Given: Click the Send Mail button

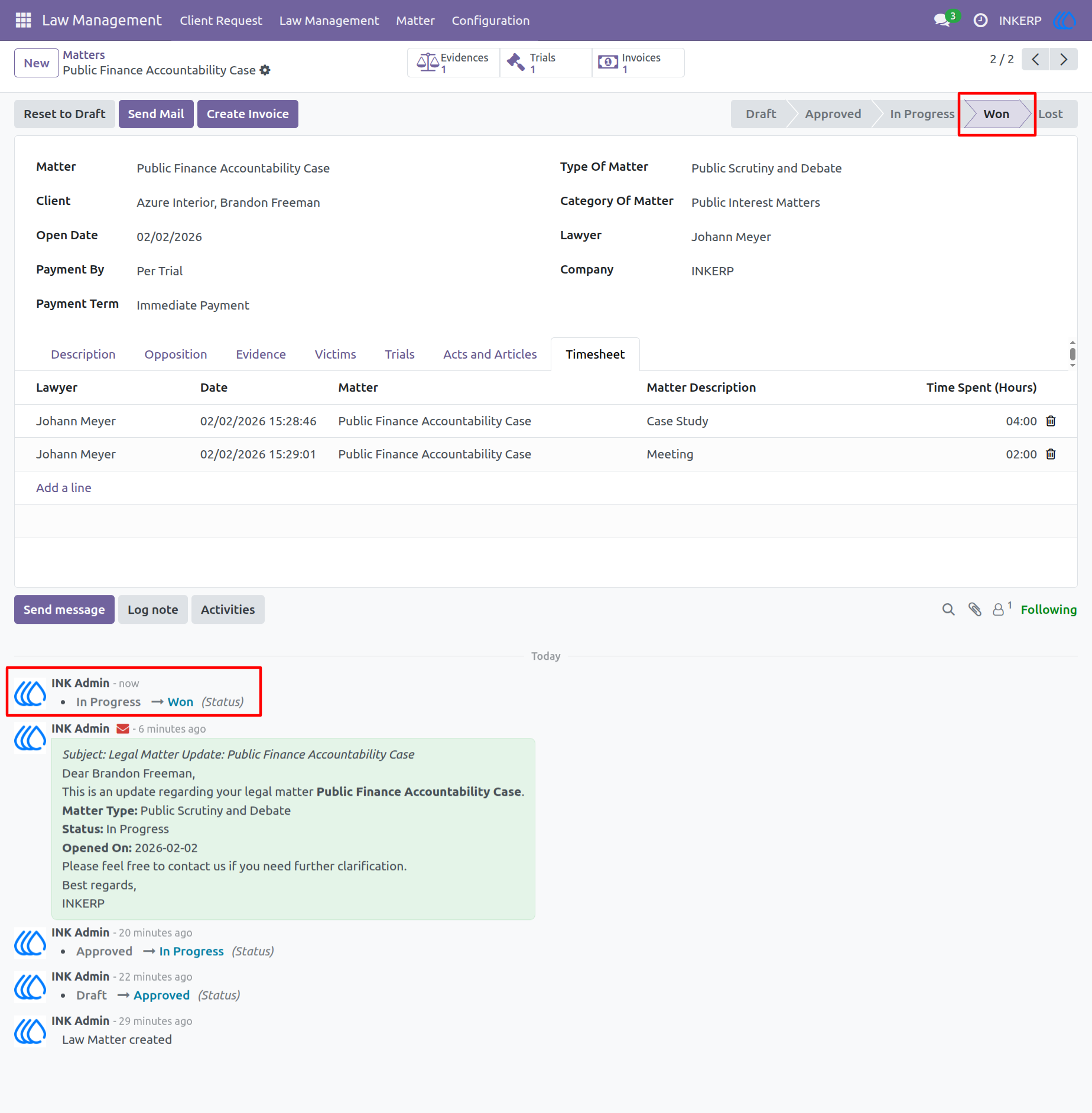Looking at the screenshot, I should tap(156, 114).
